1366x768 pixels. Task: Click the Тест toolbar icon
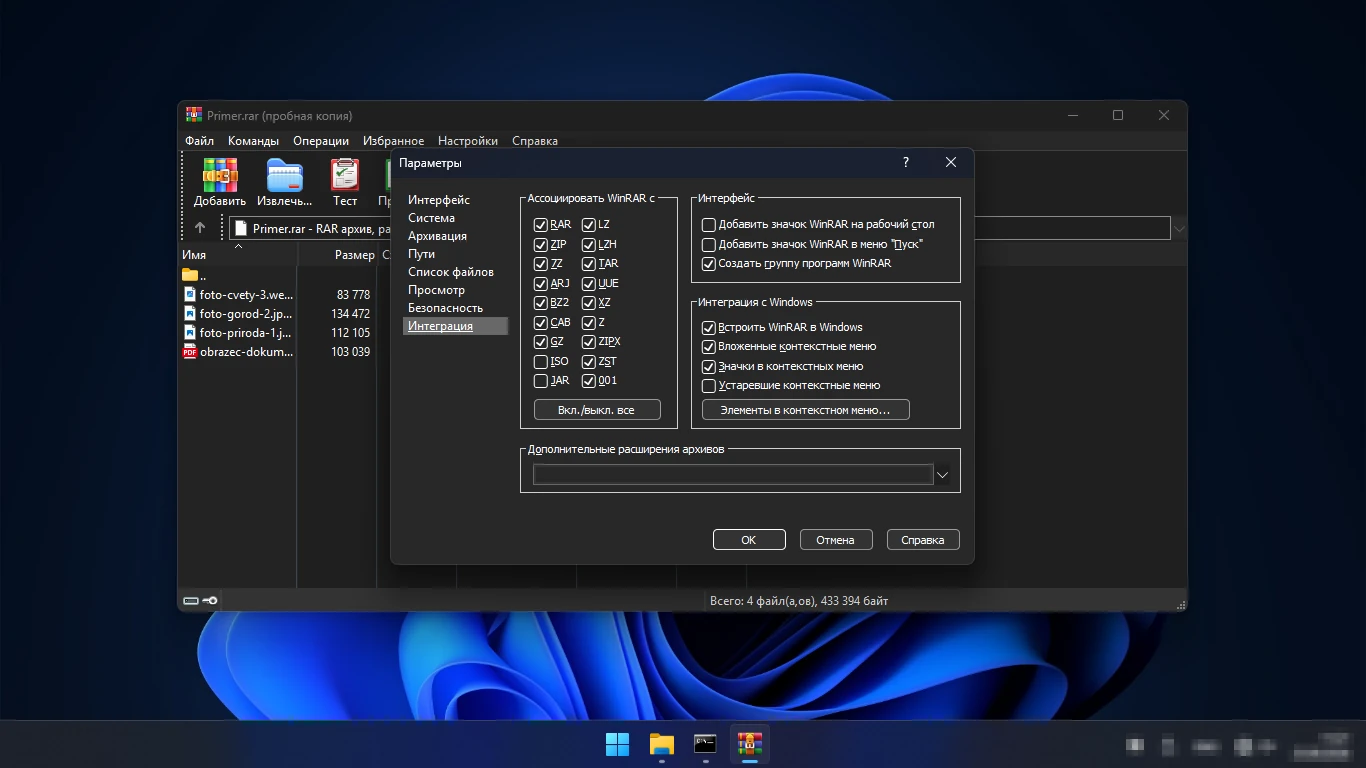tap(345, 175)
